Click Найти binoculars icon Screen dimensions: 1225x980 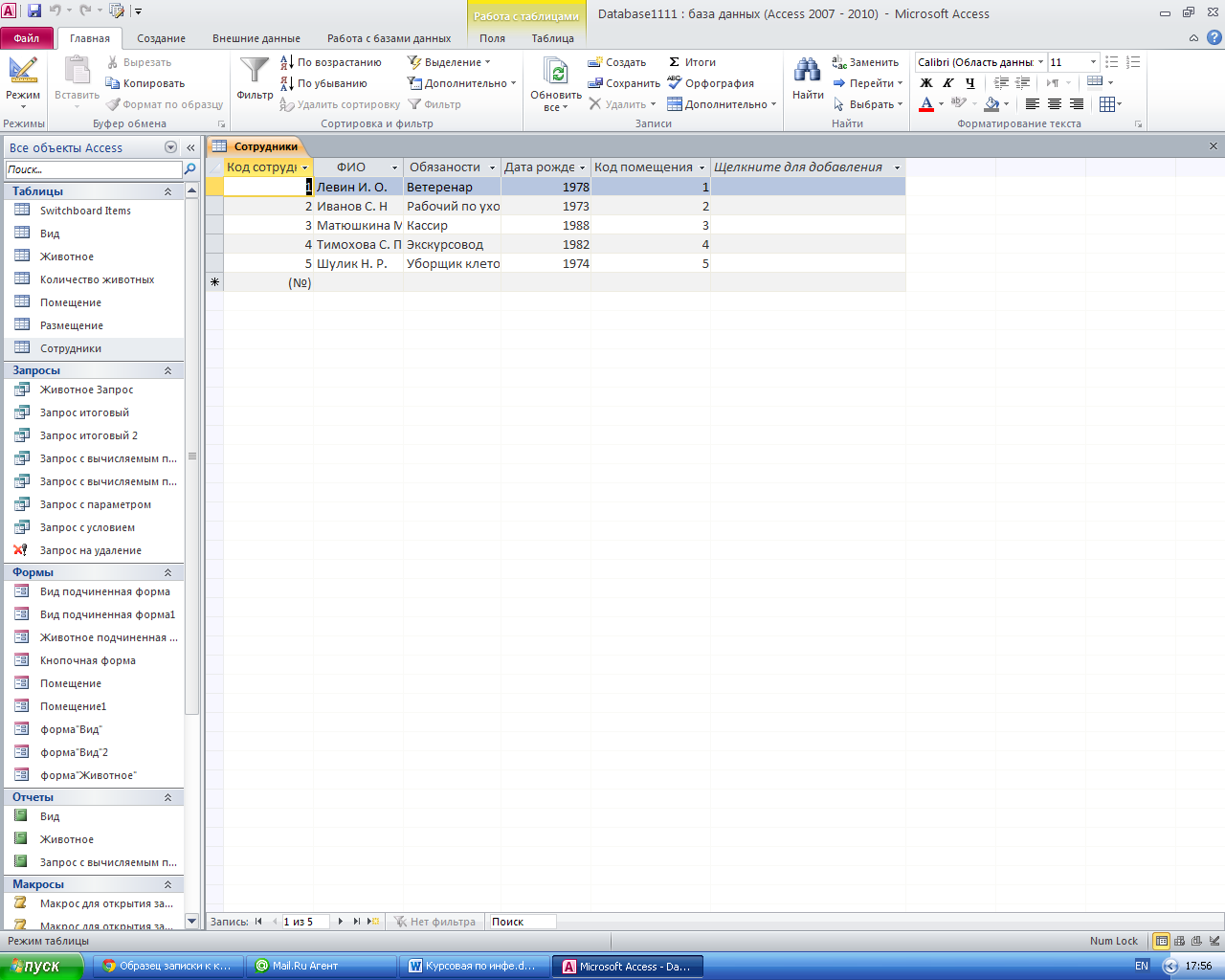808,70
